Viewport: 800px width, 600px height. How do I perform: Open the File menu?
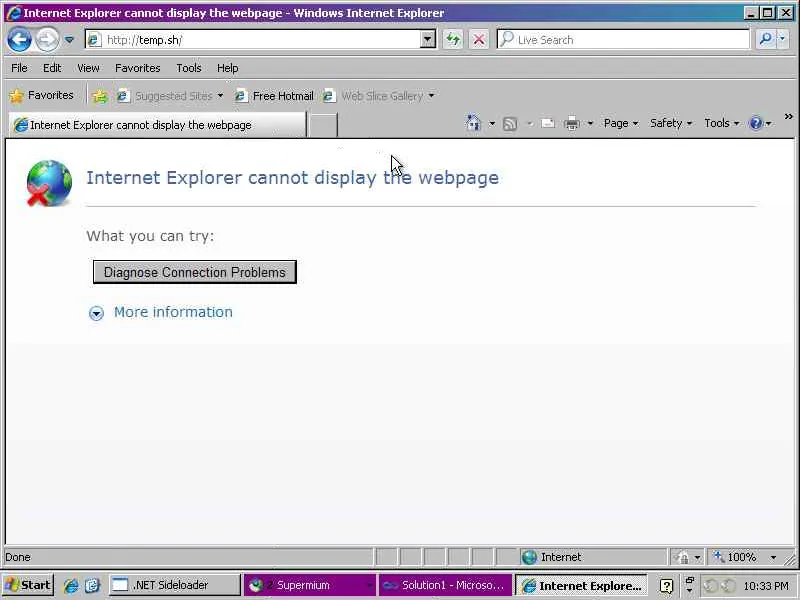(19, 68)
